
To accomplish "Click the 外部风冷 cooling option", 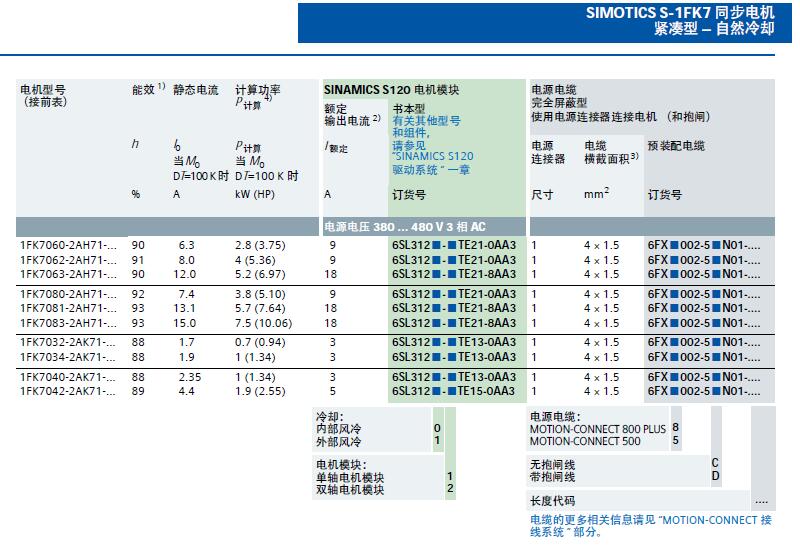I will (339, 440).
